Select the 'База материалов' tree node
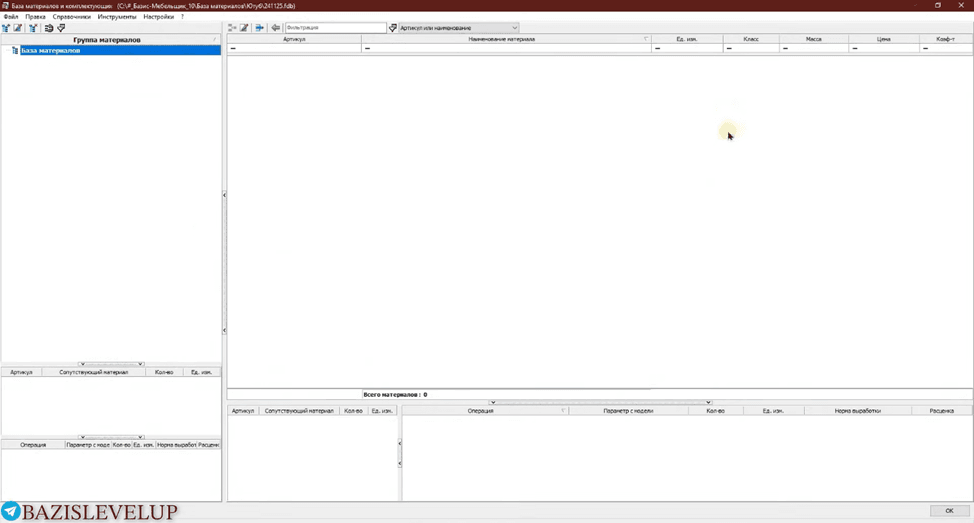Screen dimensions: 974x523 coord(50,50)
